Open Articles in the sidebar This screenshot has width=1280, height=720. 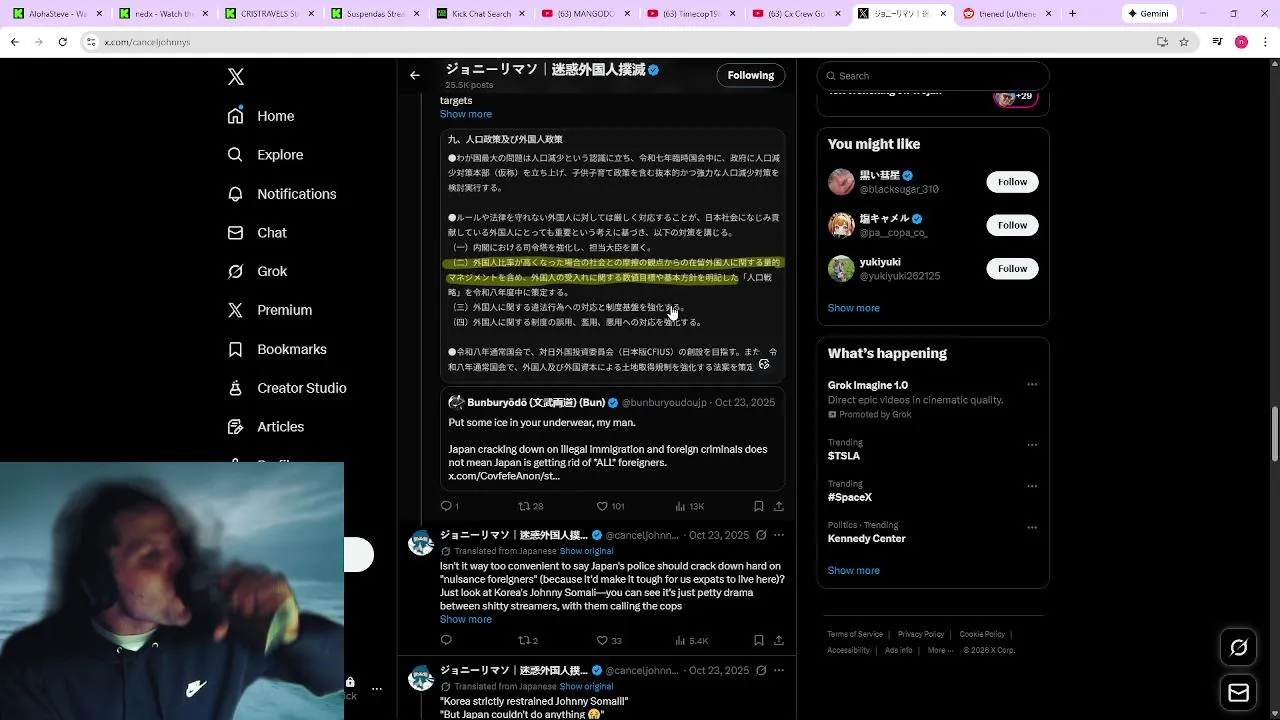266,427
